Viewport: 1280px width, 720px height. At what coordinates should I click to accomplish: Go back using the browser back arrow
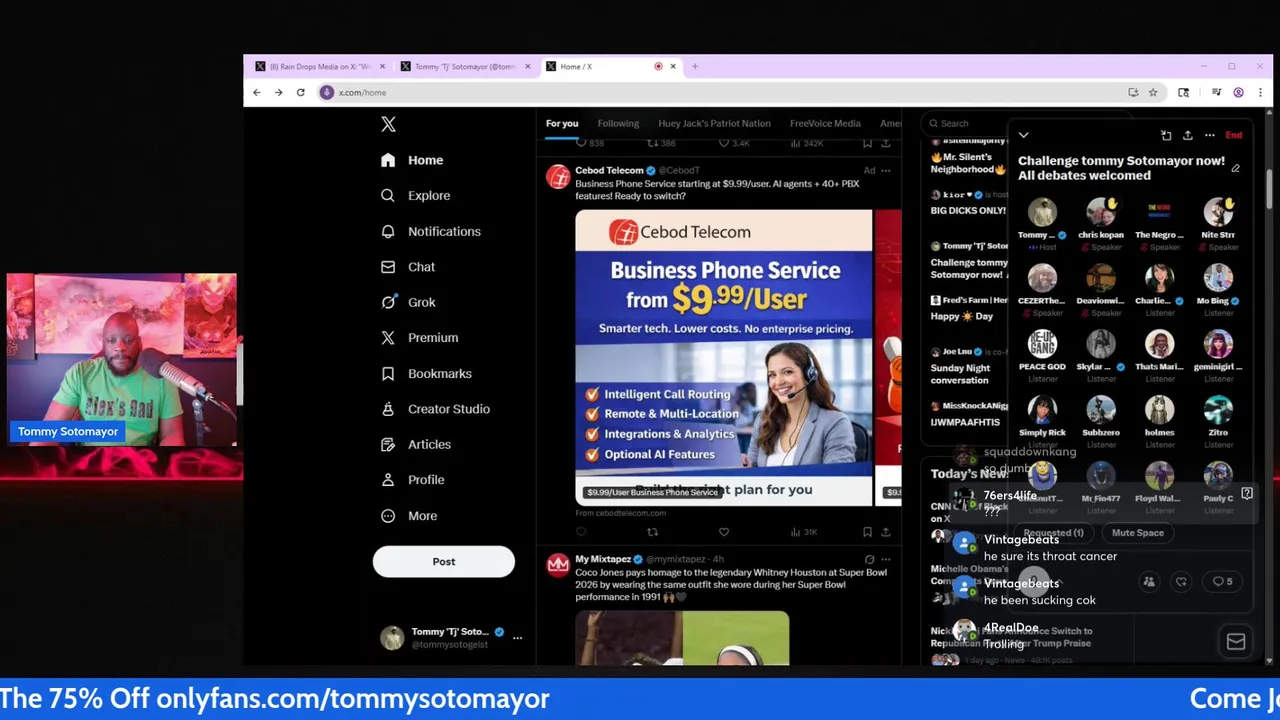click(x=257, y=92)
